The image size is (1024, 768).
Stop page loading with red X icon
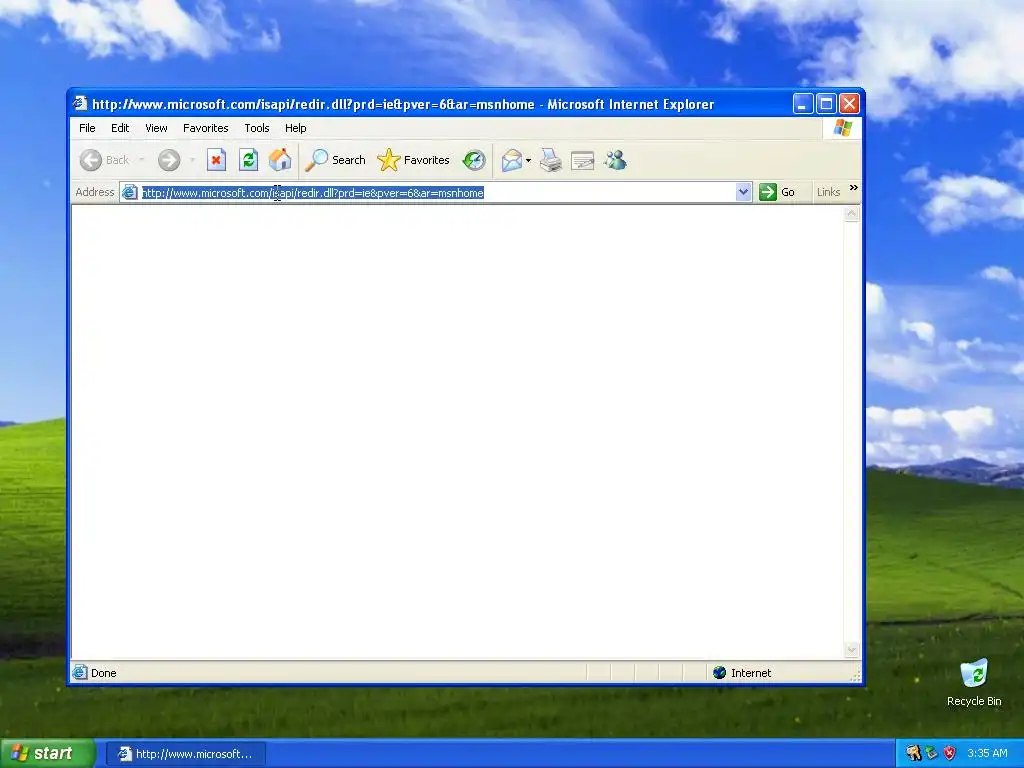216,159
